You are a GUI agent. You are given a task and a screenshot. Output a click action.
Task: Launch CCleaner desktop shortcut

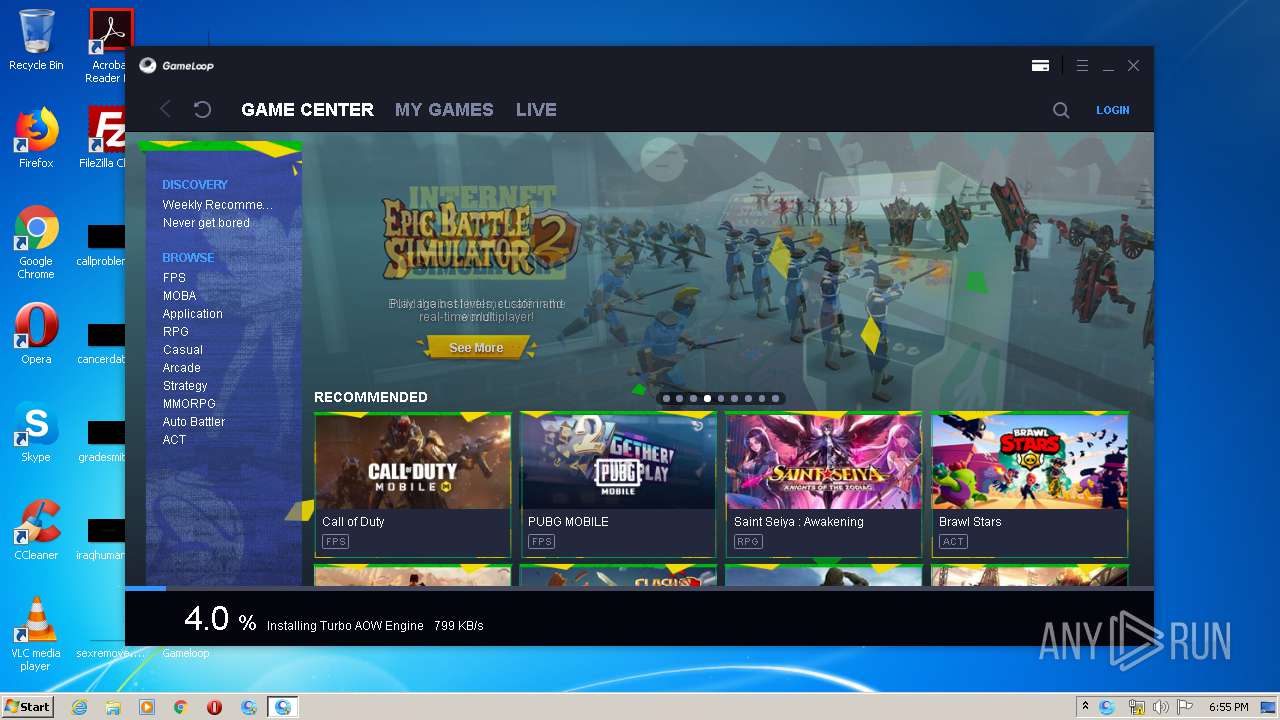pos(36,530)
